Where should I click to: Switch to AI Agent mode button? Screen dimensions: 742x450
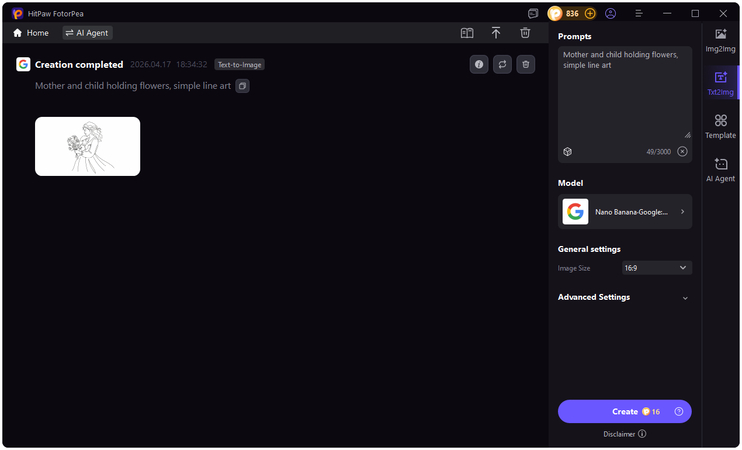pyautogui.click(x=87, y=33)
